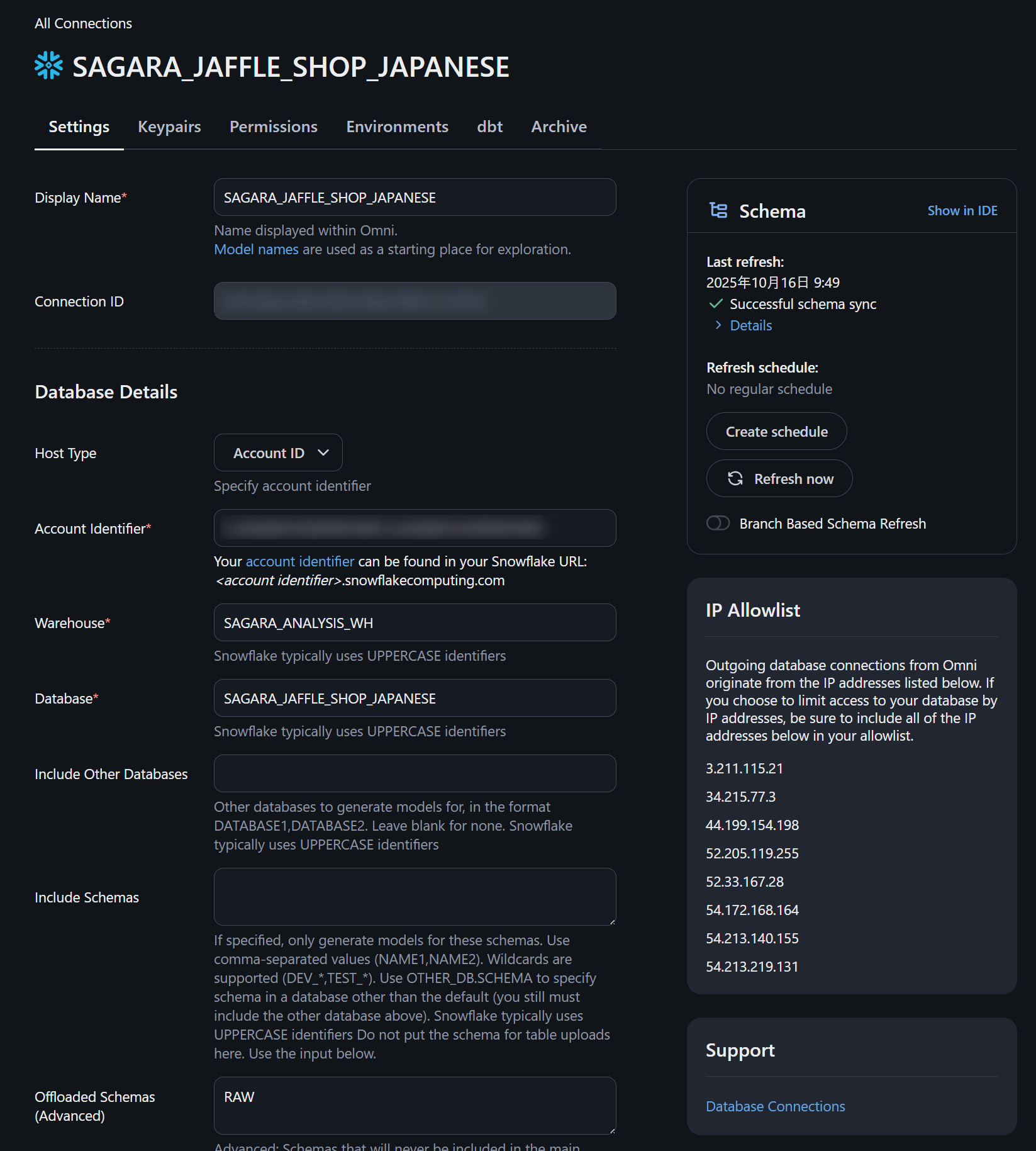This screenshot has width=1036, height=1151.
Task: Open the Host Type Account ID dropdown
Action: click(278, 452)
